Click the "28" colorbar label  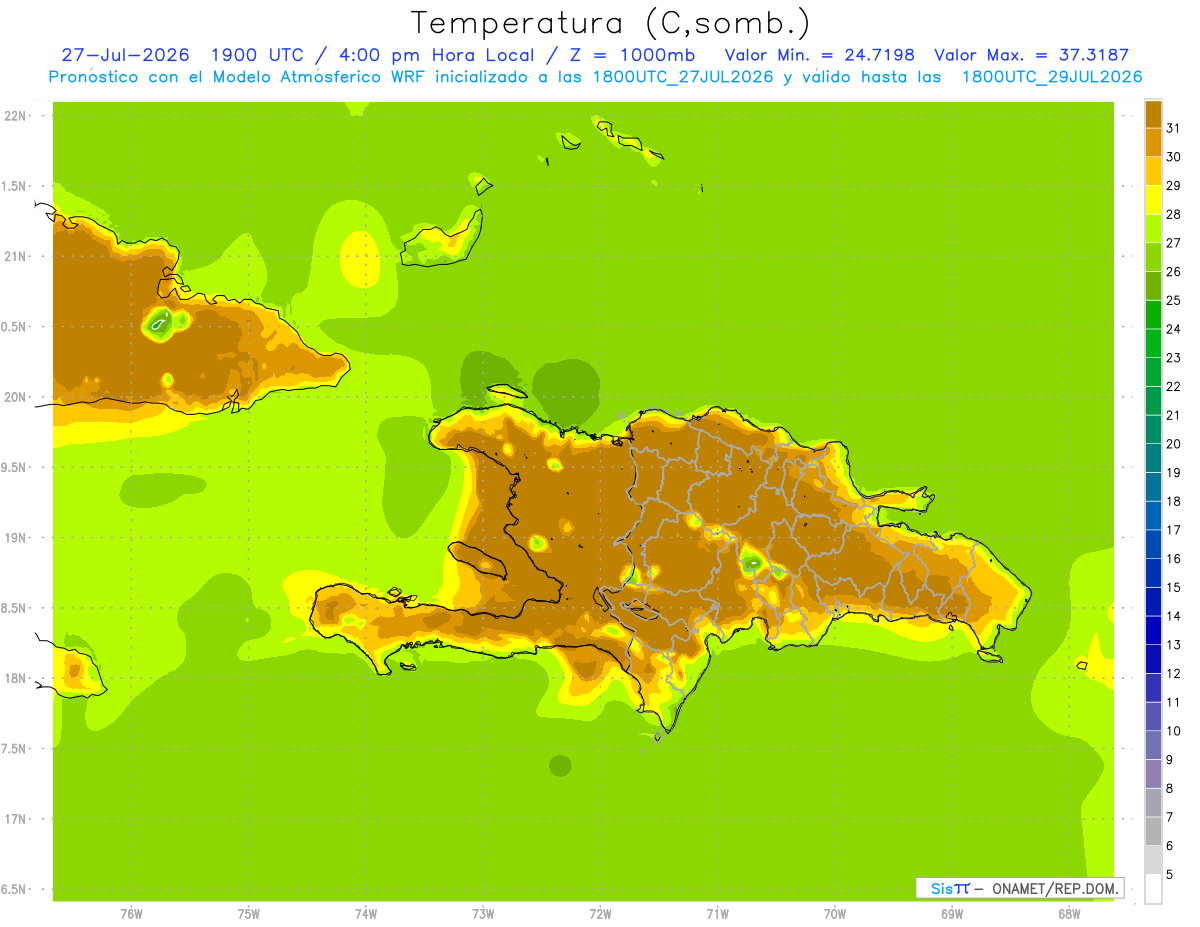coord(1173,214)
